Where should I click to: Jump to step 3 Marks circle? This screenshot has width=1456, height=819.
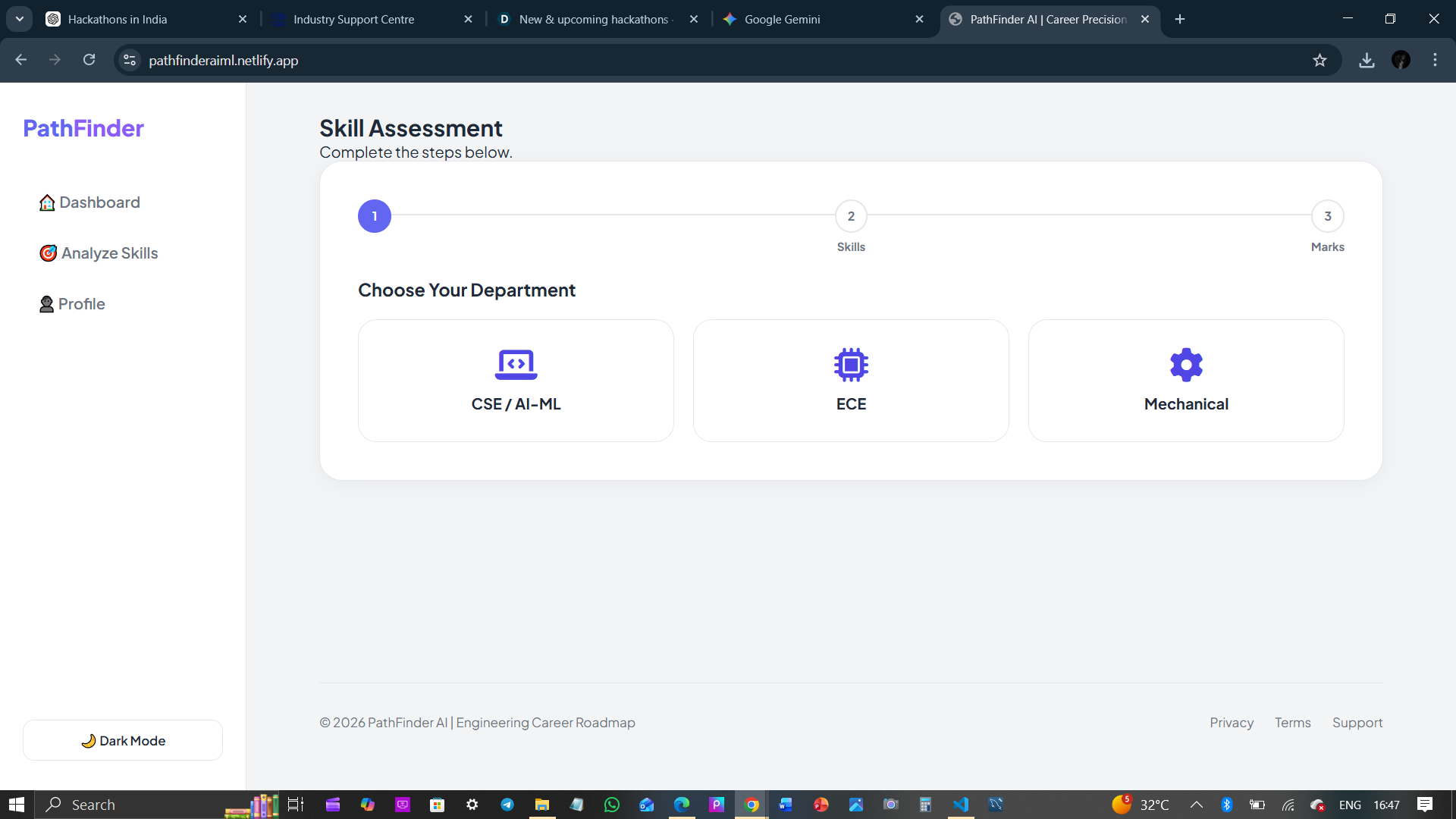coord(1327,216)
